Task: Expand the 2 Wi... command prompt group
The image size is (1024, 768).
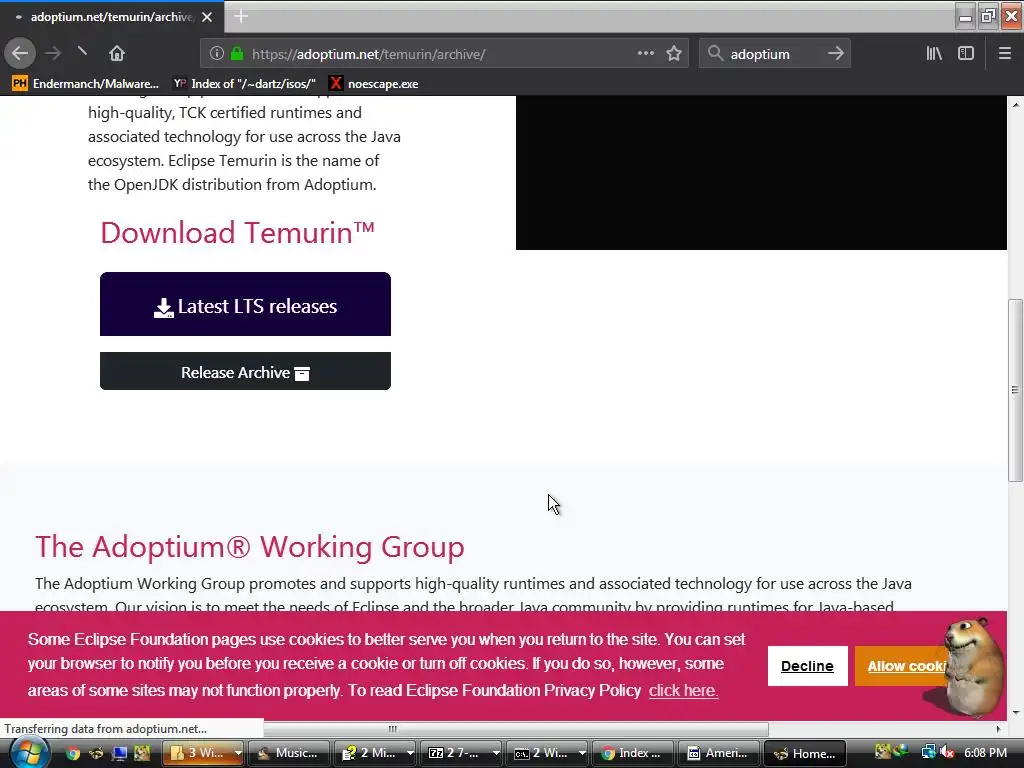Action: click(548, 753)
